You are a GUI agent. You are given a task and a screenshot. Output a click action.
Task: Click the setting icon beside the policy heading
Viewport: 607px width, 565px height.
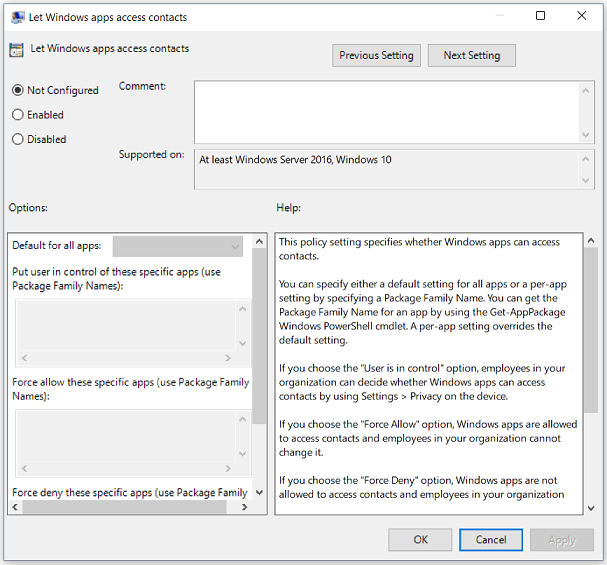pos(16,50)
